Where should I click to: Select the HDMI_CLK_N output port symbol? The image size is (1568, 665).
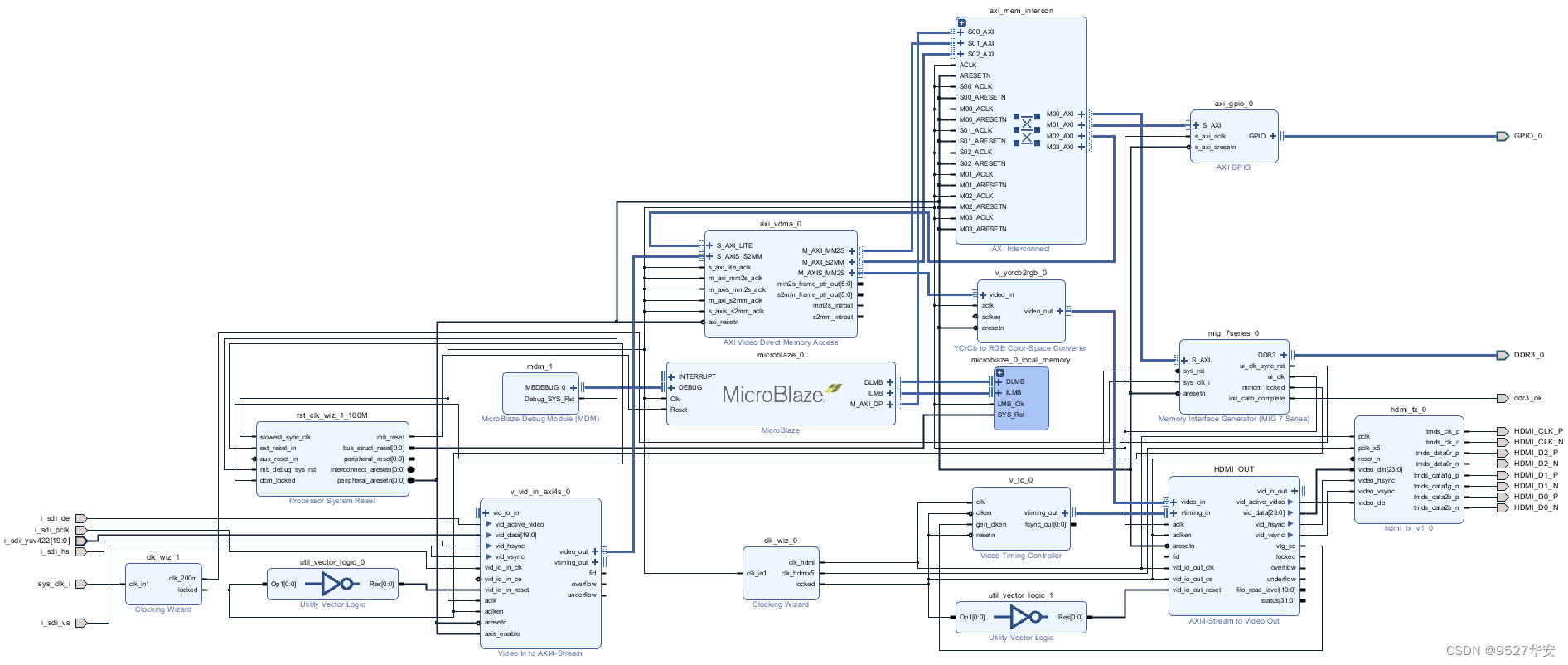[1503, 442]
